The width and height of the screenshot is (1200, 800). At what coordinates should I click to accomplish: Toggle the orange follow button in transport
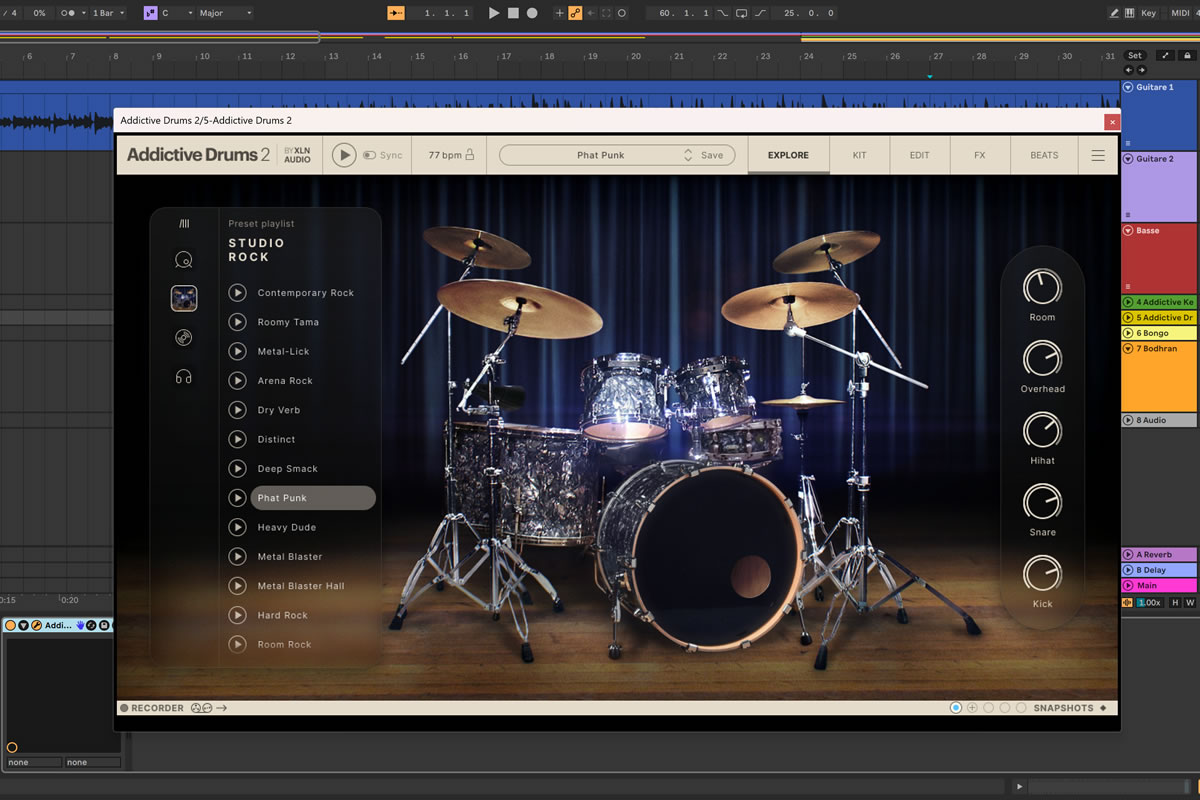pos(396,13)
